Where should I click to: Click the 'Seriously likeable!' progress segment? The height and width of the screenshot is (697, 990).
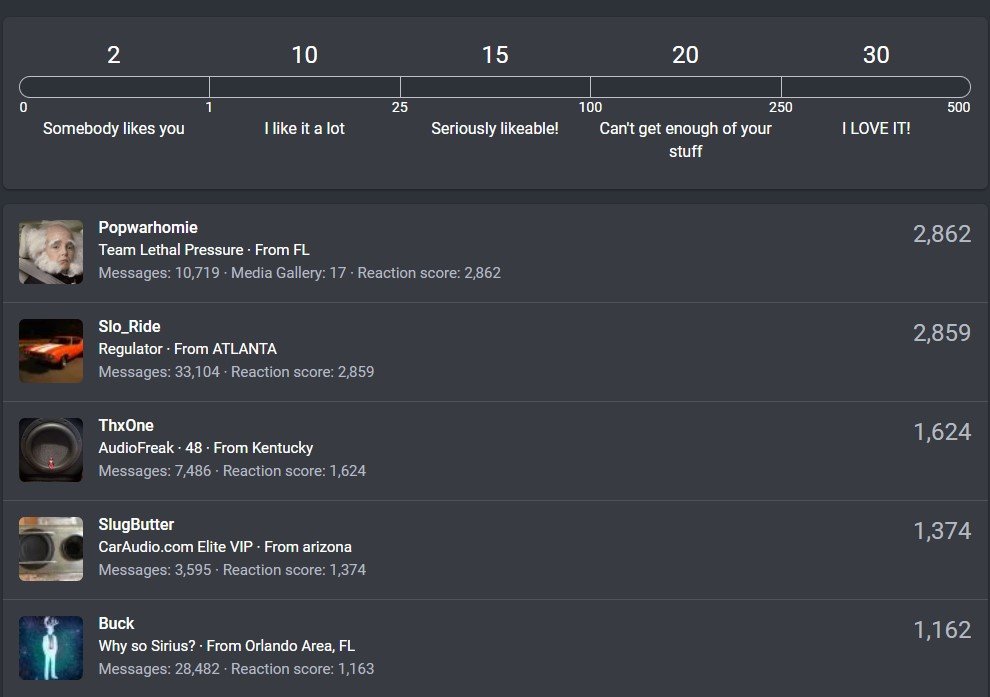tap(496, 87)
